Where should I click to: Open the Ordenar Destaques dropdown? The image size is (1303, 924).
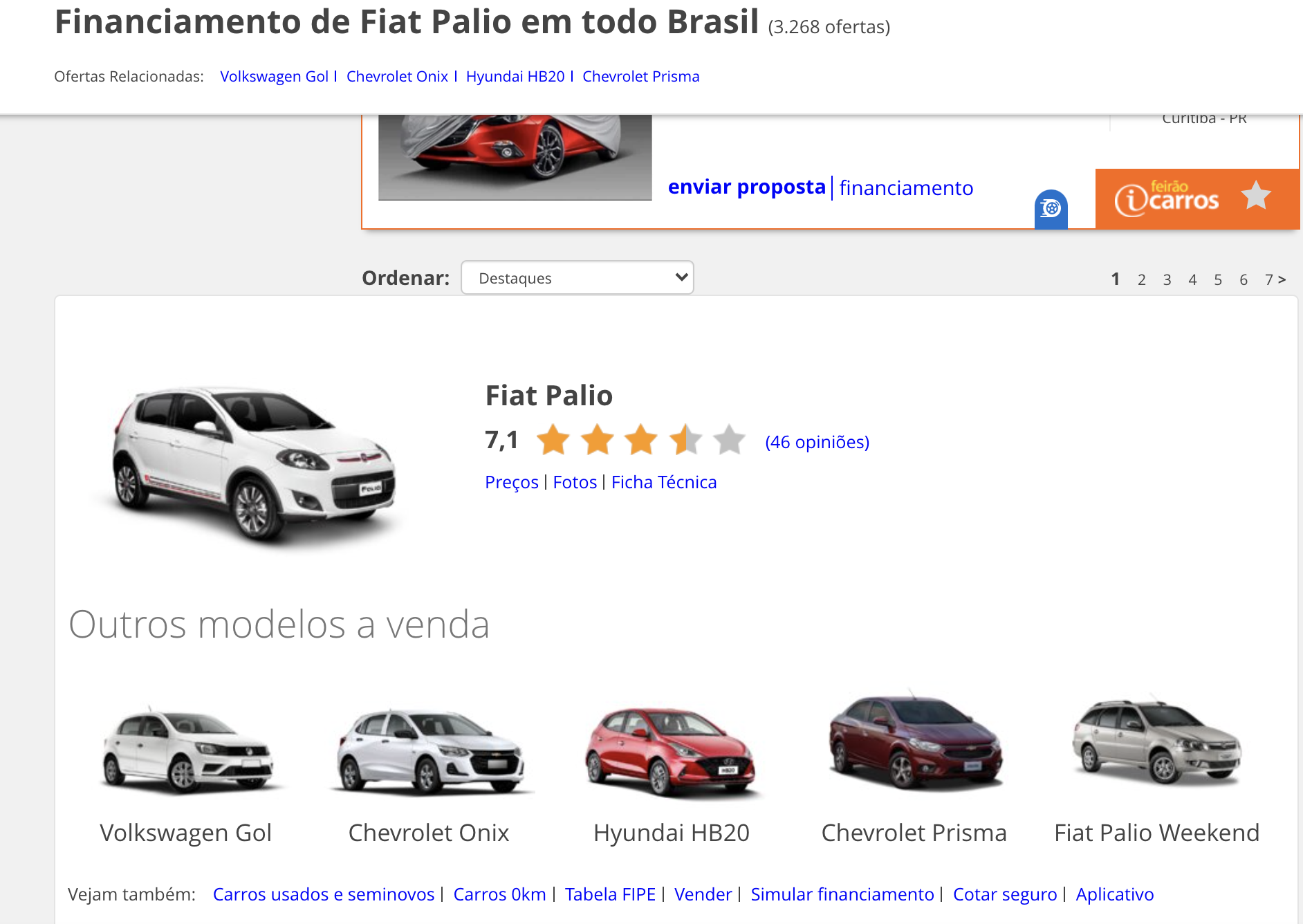click(577, 277)
